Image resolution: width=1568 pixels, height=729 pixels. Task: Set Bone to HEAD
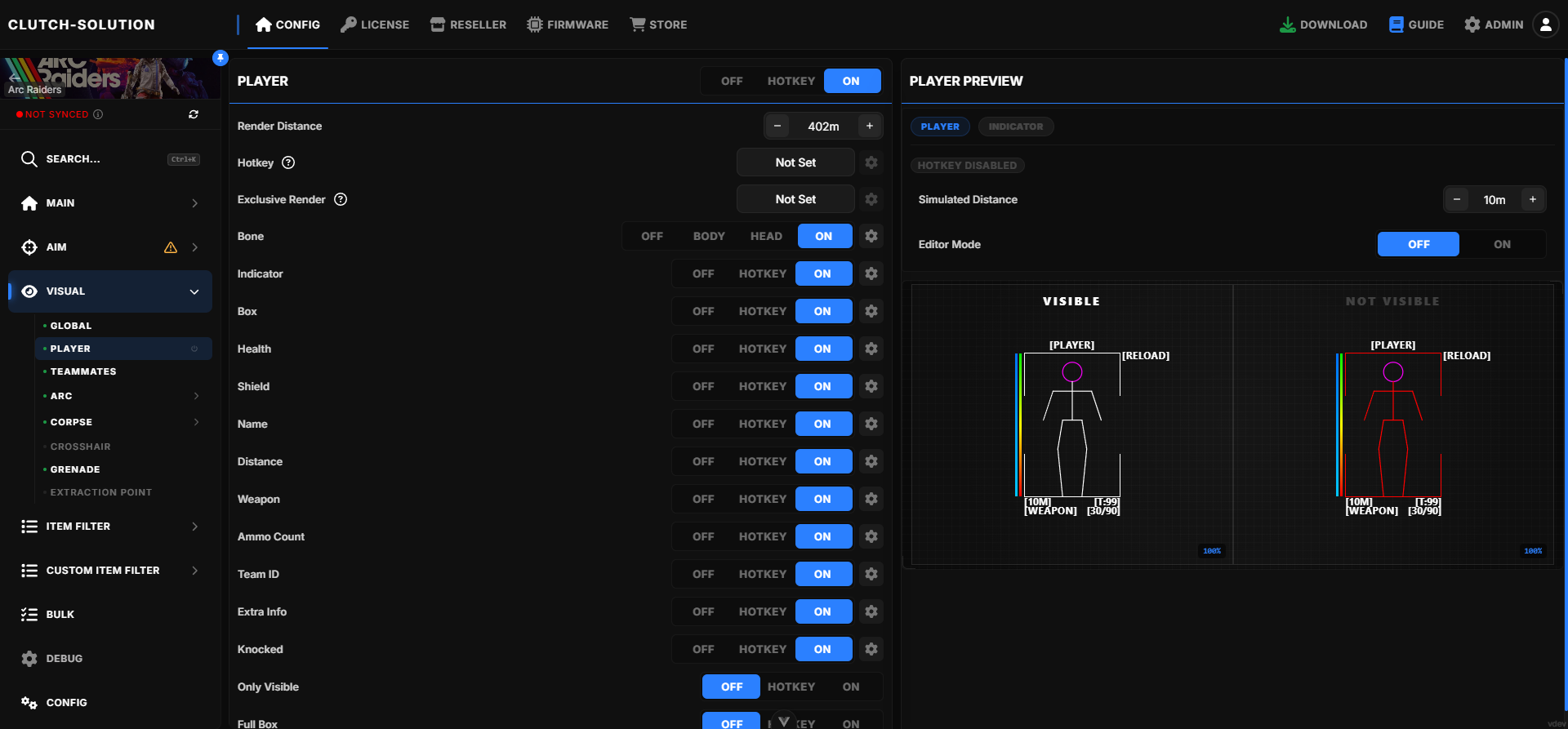[x=766, y=236]
